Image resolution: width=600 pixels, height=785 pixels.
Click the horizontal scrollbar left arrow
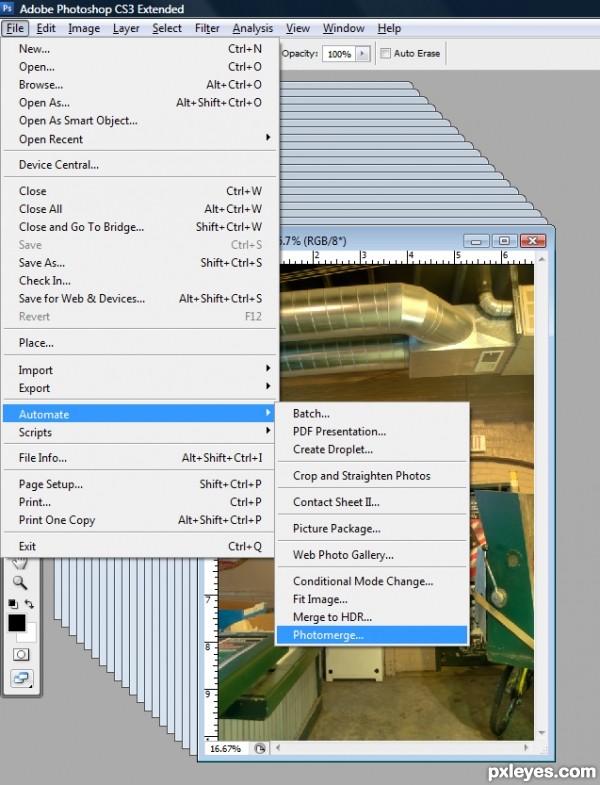tap(277, 748)
